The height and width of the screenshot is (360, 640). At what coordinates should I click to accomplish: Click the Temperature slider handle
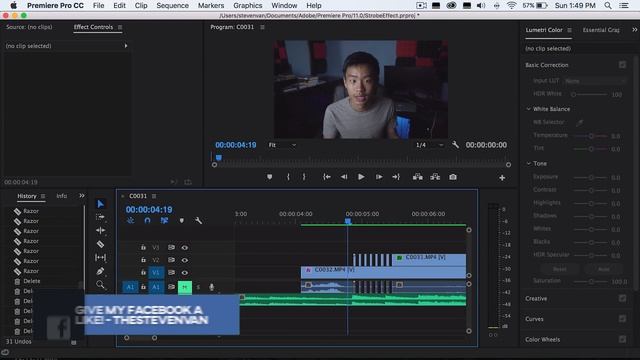591,136
